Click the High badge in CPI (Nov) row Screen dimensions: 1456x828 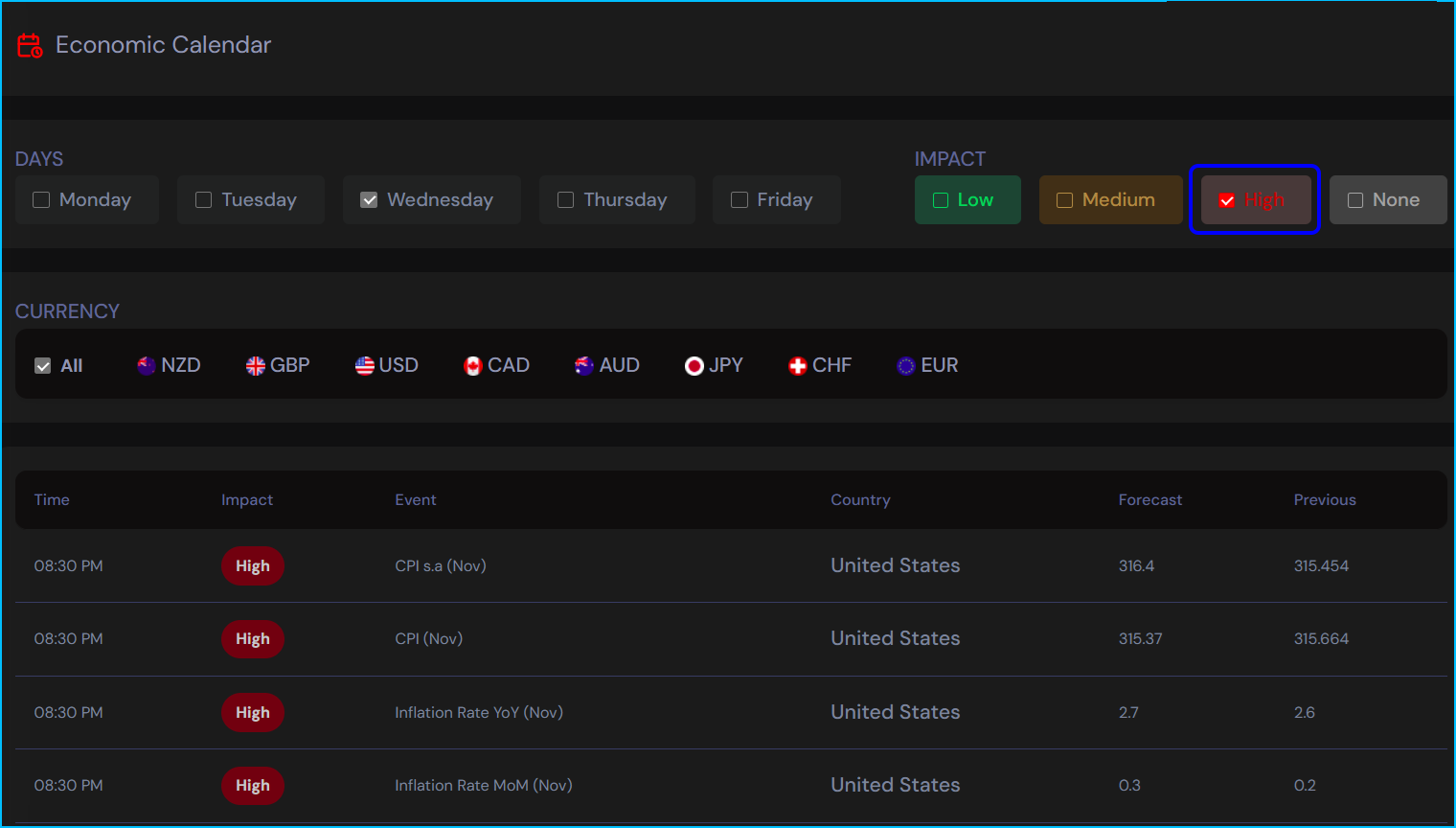[253, 639]
